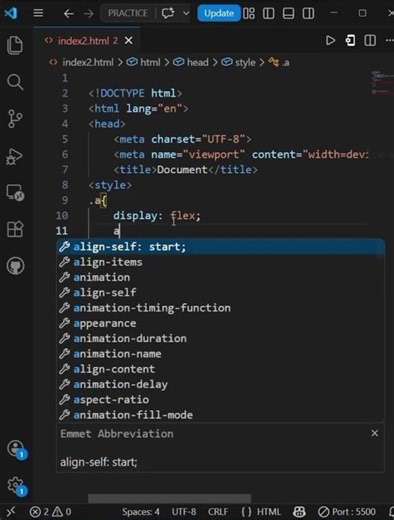Open the Extensions view

pos(15,229)
